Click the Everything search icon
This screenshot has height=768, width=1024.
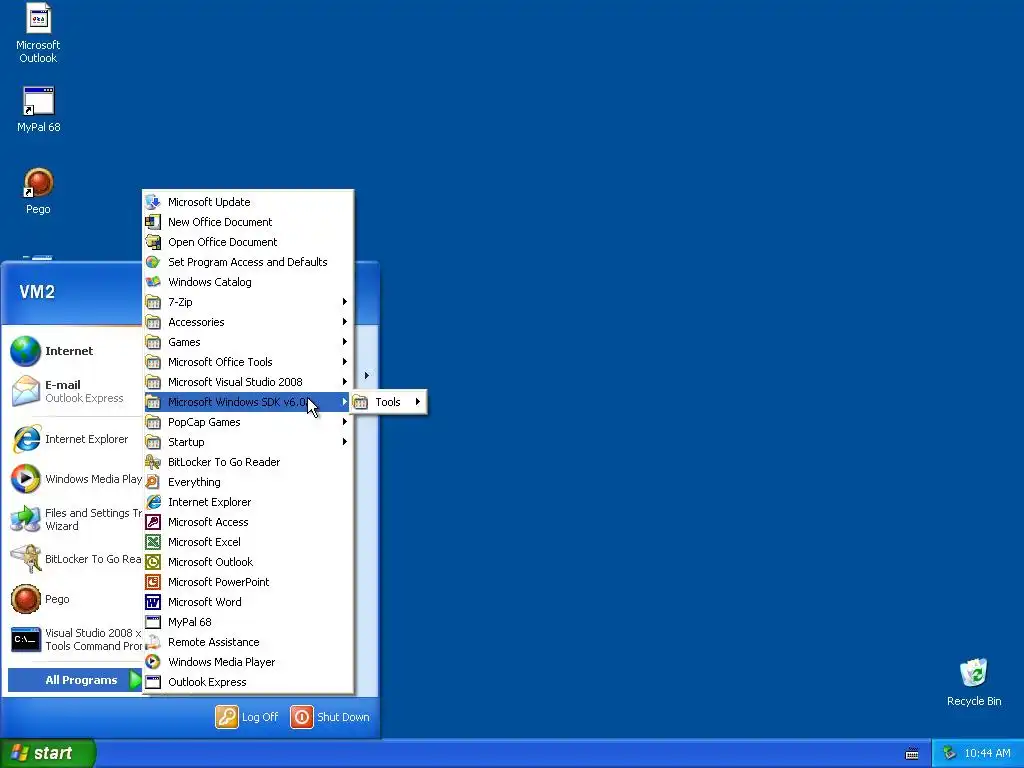point(153,482)
